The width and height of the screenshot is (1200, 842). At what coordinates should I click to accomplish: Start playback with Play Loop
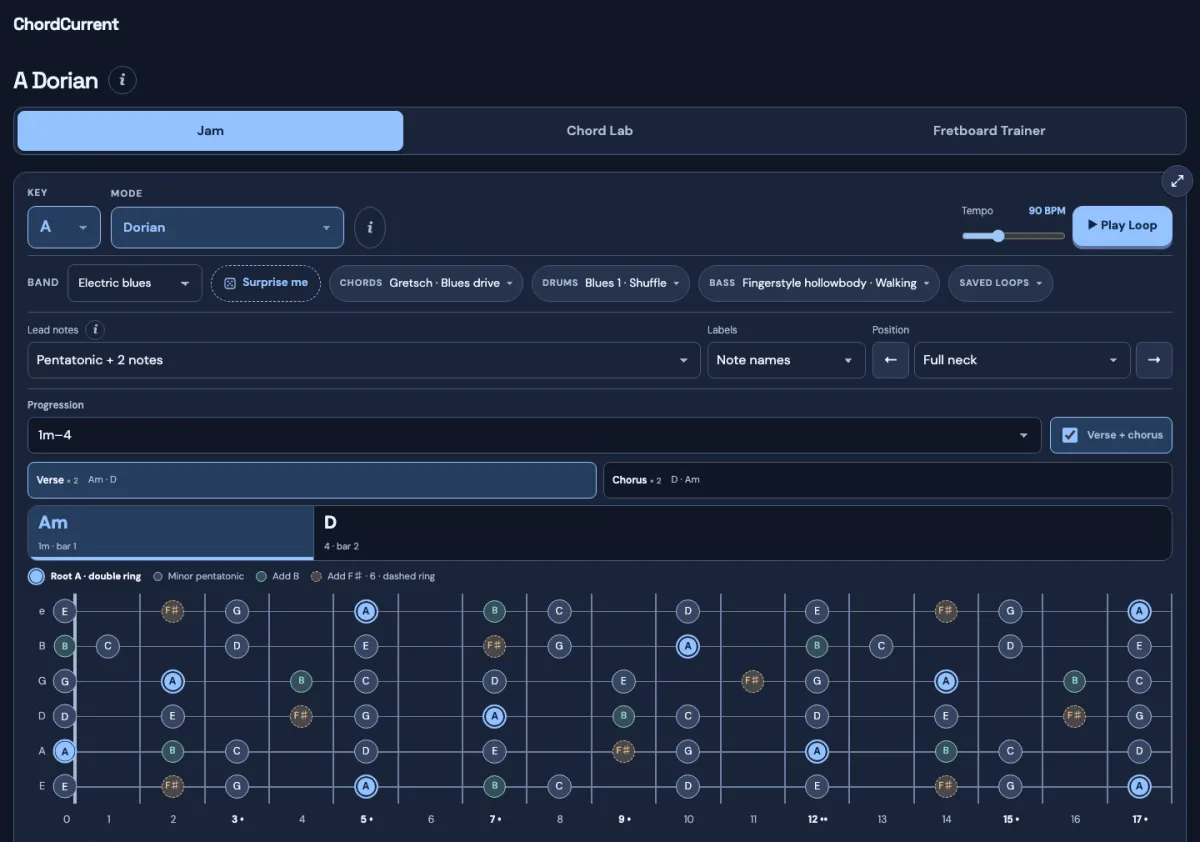coord(1122,226)
